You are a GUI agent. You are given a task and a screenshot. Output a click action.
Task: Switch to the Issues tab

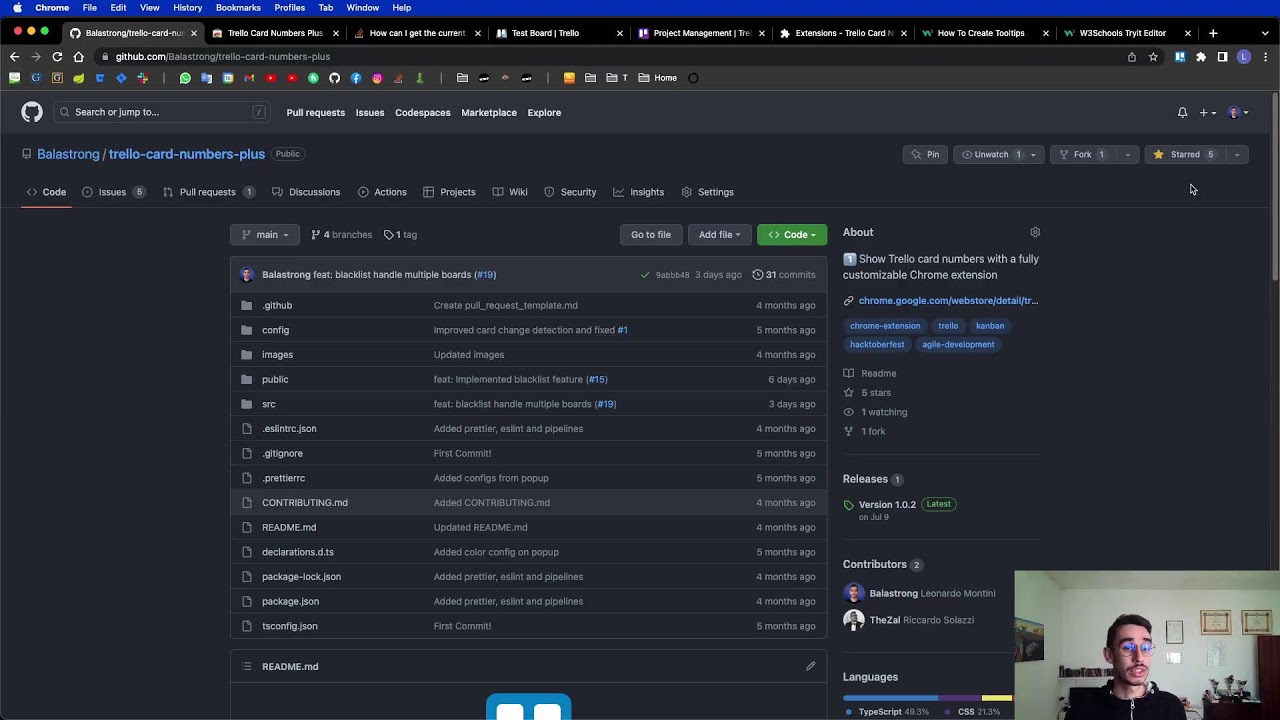coord(112,192)
